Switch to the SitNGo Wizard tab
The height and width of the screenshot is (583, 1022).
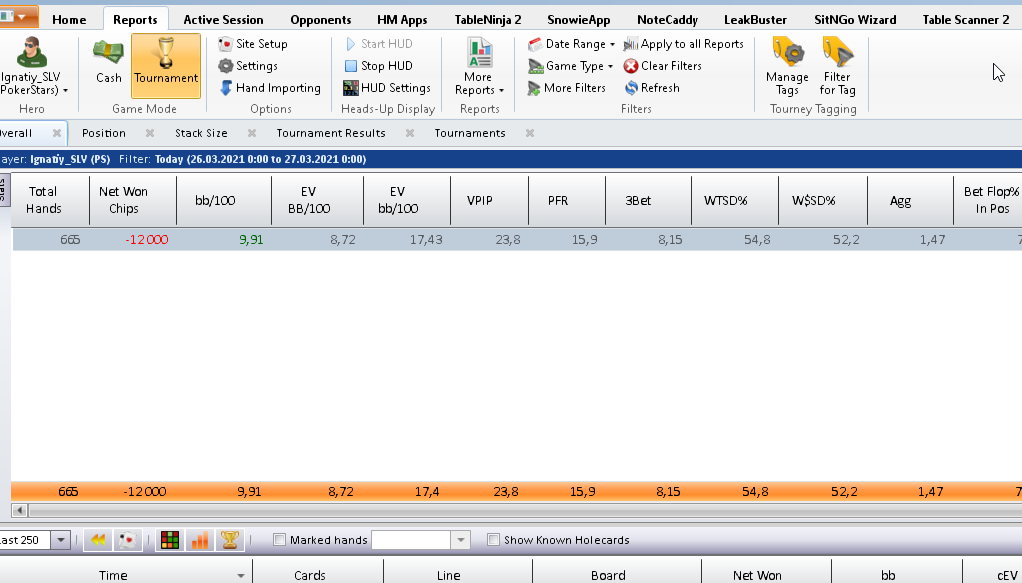(855, 20)
